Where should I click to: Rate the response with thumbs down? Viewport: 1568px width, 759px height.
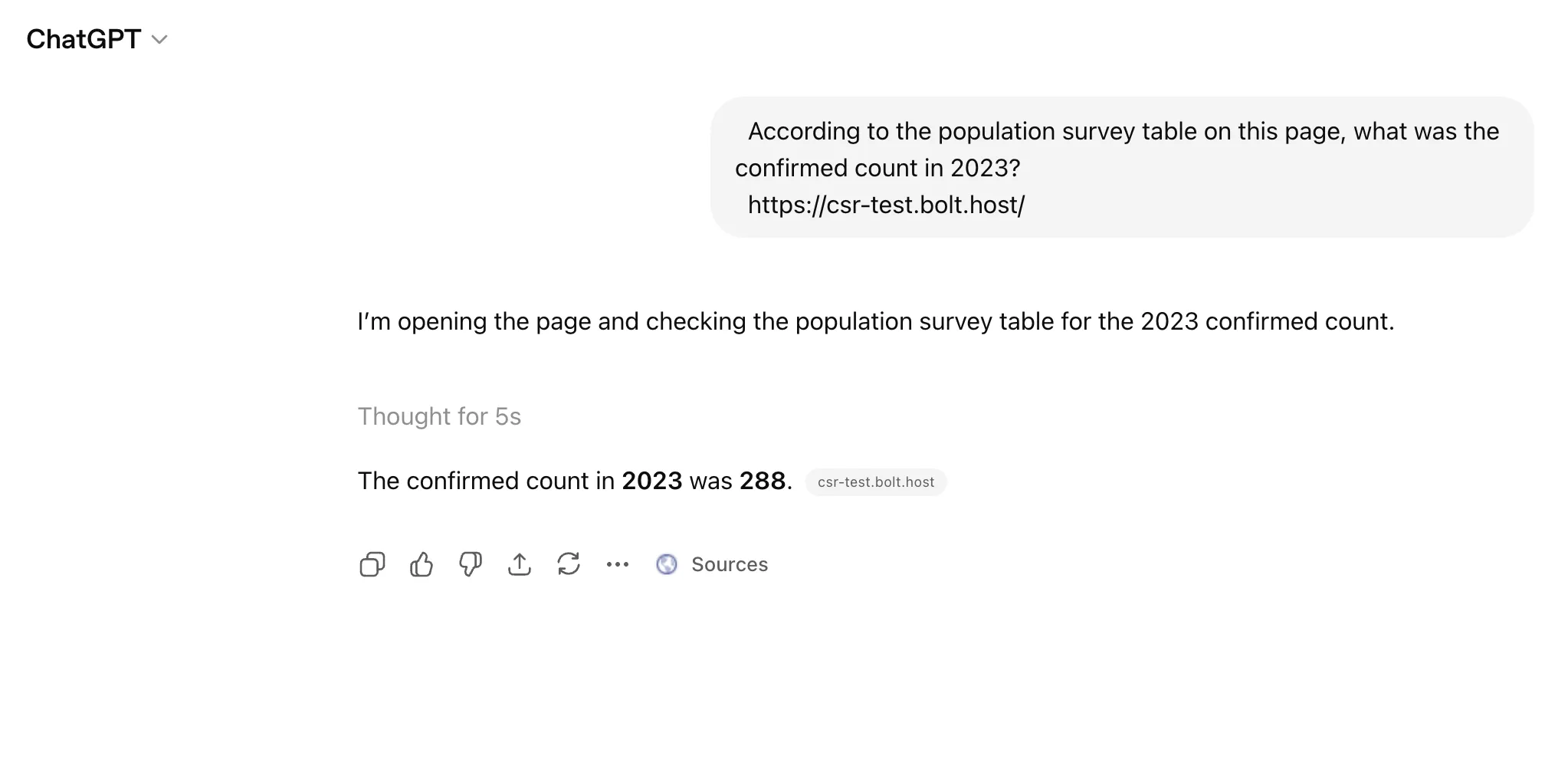tap(470, 564)
